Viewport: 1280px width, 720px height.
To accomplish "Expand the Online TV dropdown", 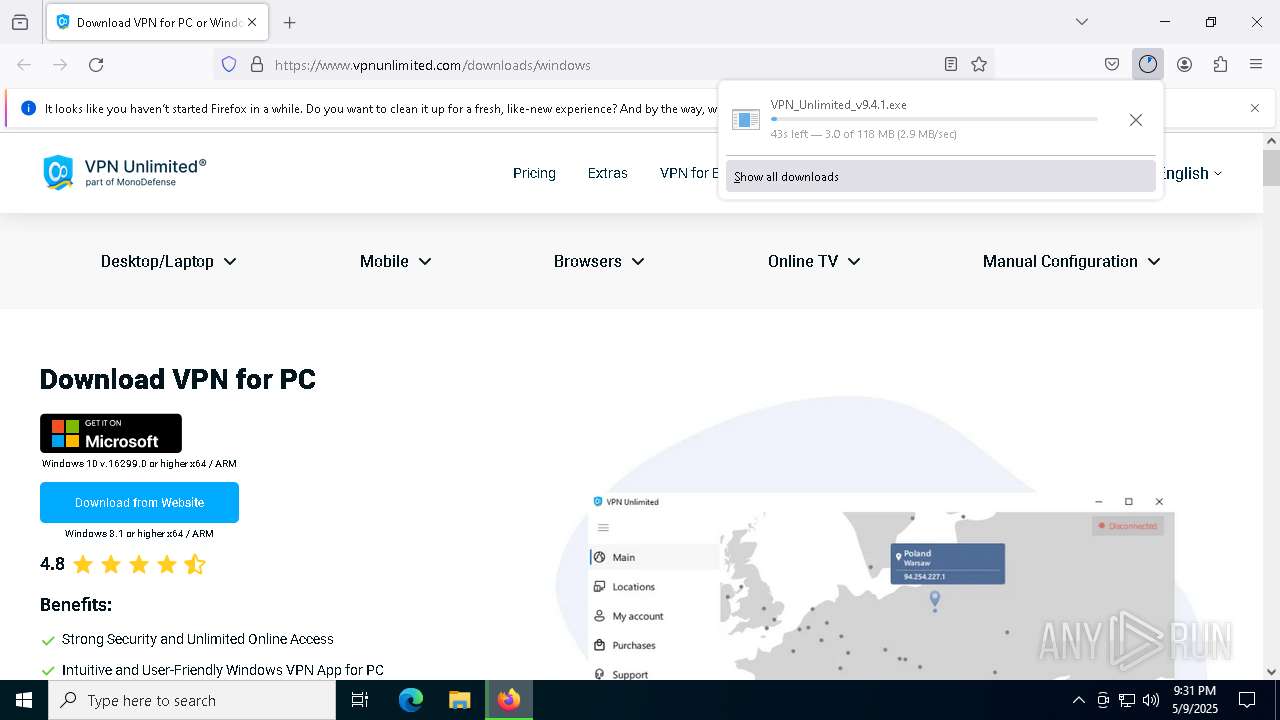I will coord(814,261).
